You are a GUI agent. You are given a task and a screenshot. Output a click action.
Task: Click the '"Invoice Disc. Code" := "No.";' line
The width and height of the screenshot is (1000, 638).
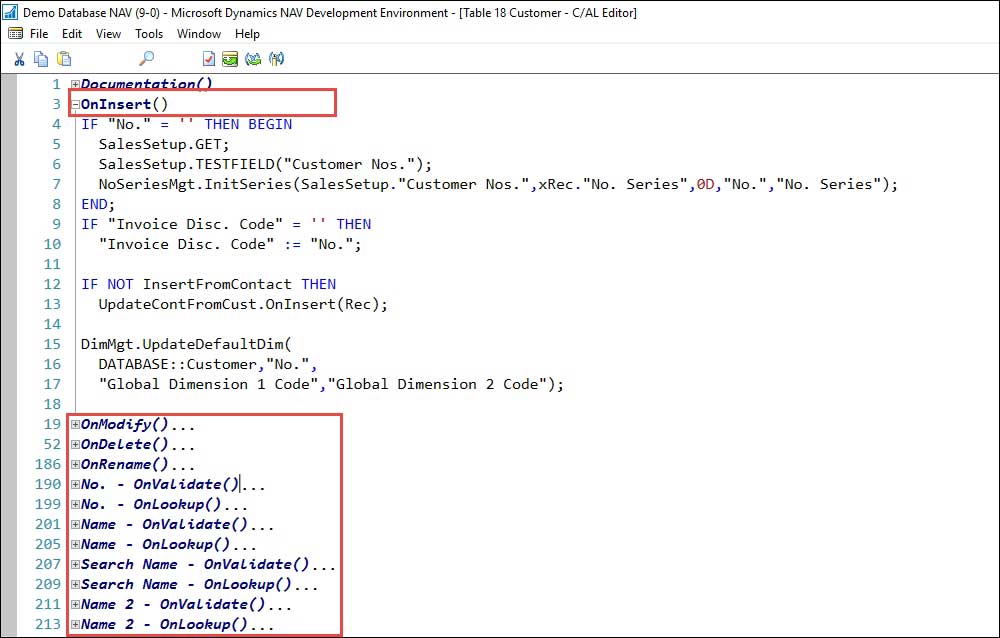tap(230, 244)
